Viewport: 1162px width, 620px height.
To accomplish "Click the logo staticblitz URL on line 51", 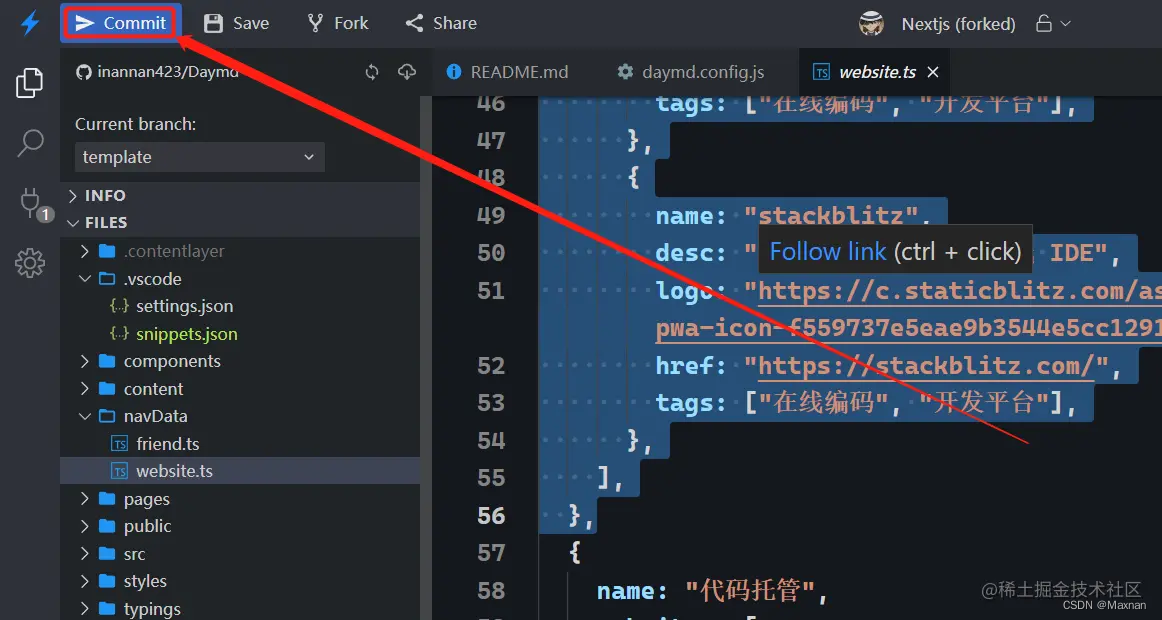I will pos(960,291).
